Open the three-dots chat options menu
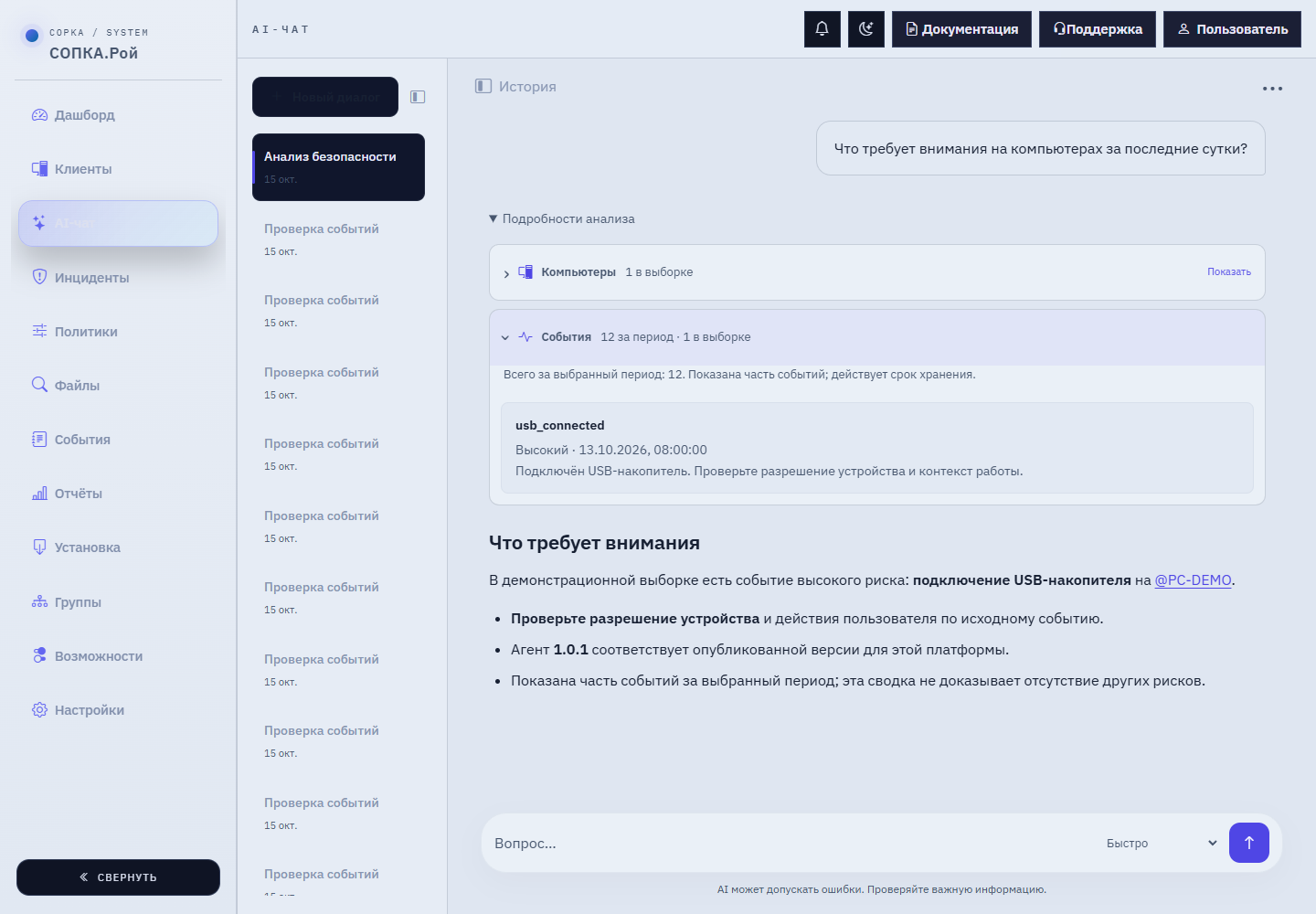Screen dimensions: 1316x914 coord(1272,89)
